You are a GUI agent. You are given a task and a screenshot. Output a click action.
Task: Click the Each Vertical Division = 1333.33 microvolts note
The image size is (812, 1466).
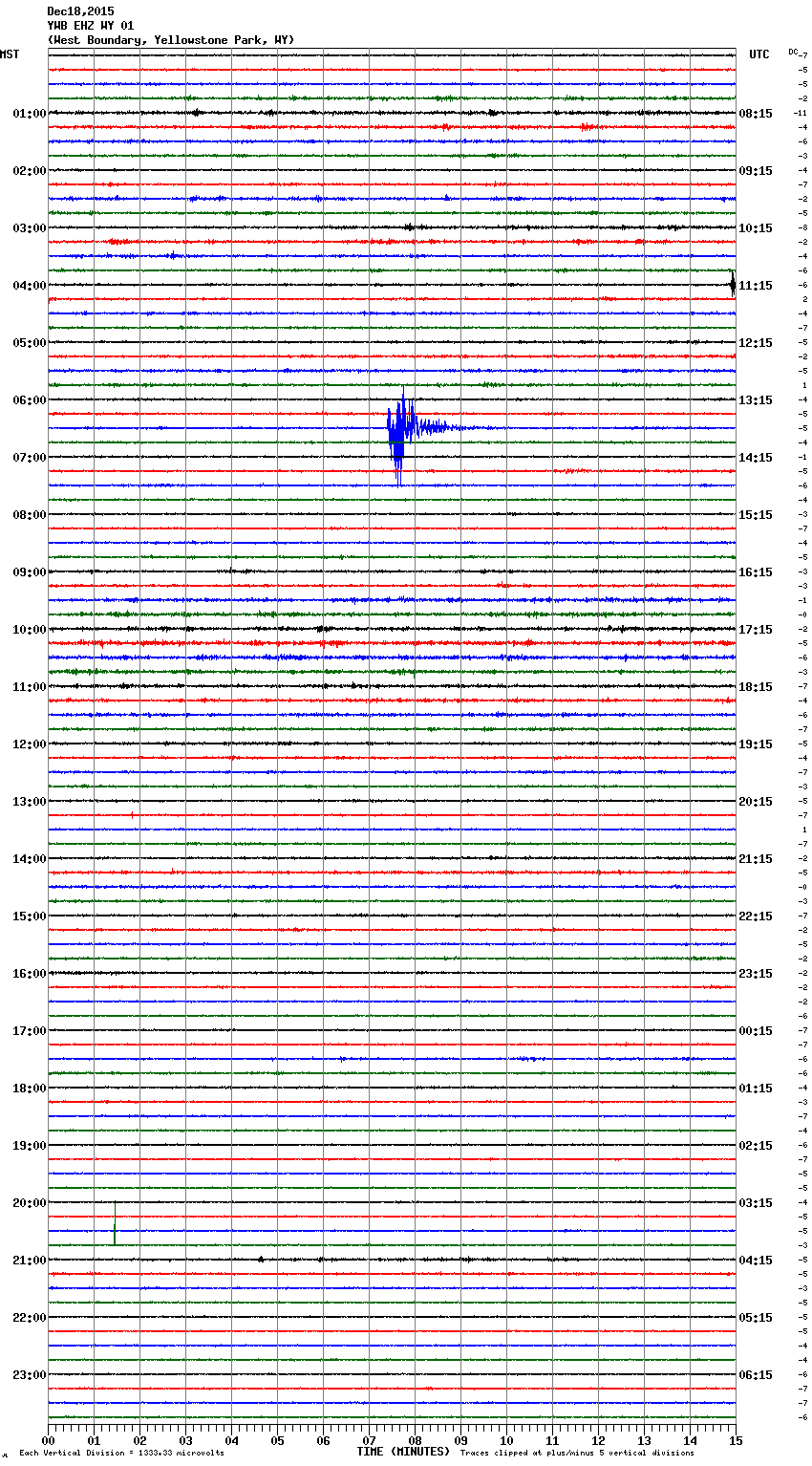pyautogui.click(x=121, y=1453)
